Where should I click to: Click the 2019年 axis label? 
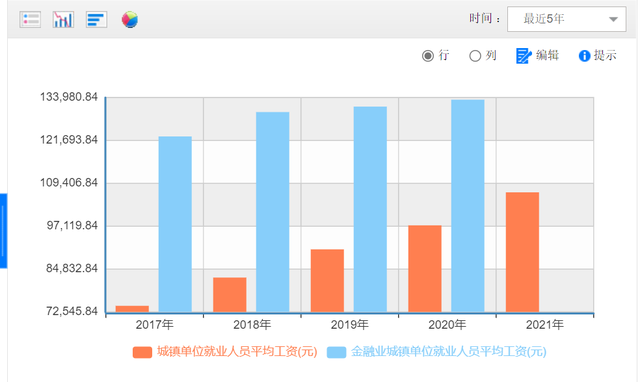[x=350, y=325]
